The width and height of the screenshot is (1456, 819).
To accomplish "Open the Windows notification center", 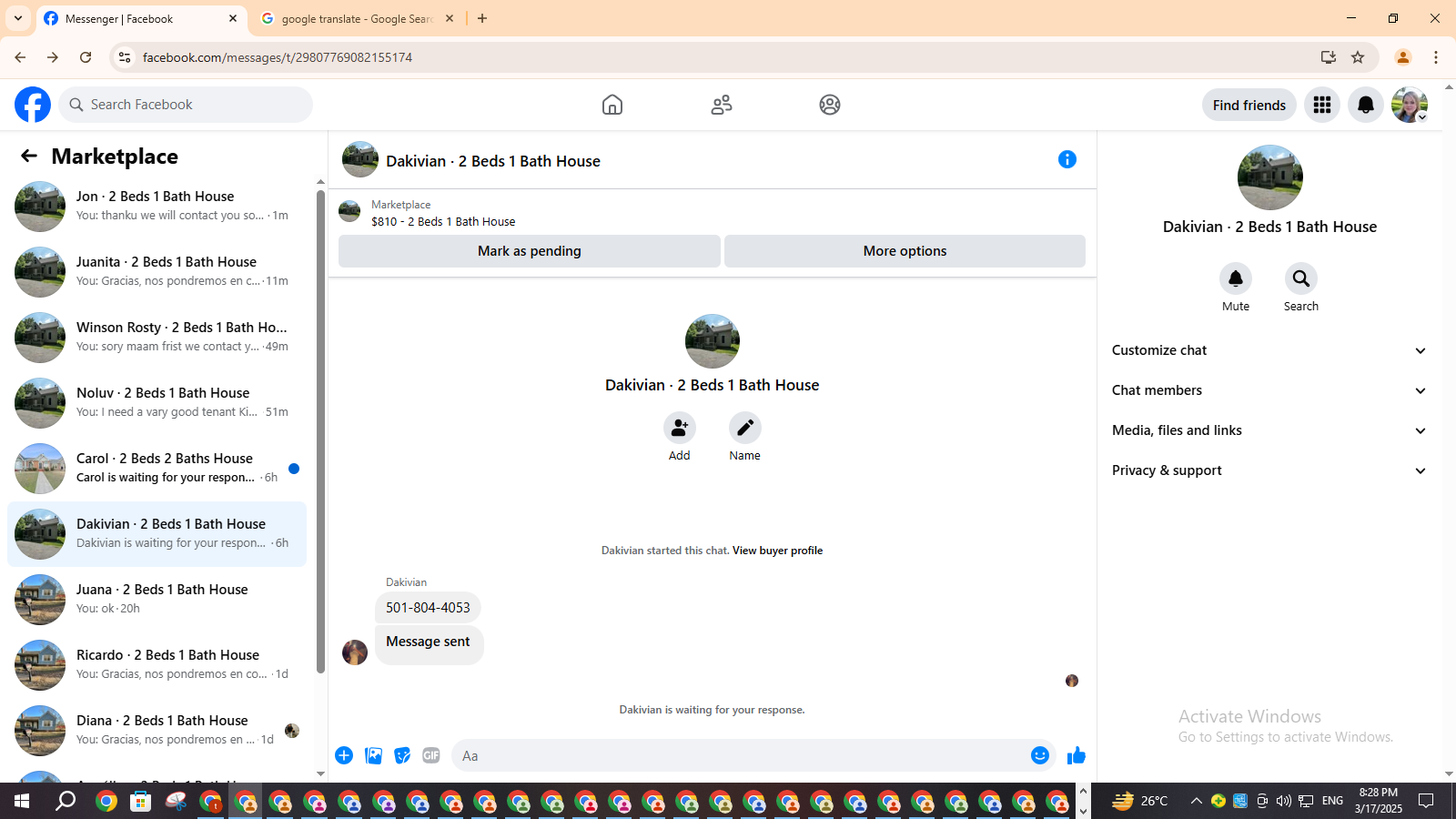I will (x=1426, y=801).
